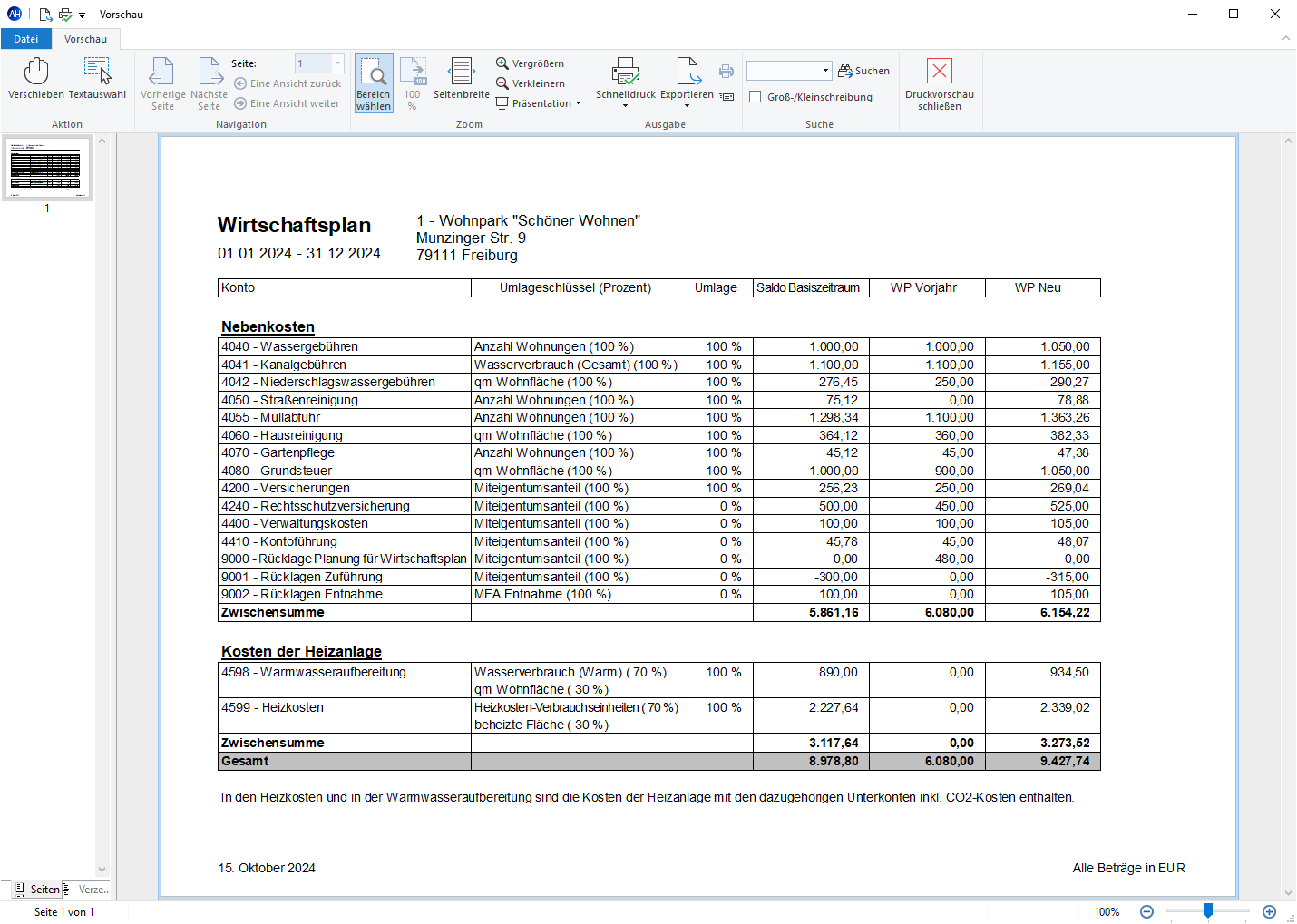
Task: Click the 100% zoom status label
Action: pos(1107,912)
